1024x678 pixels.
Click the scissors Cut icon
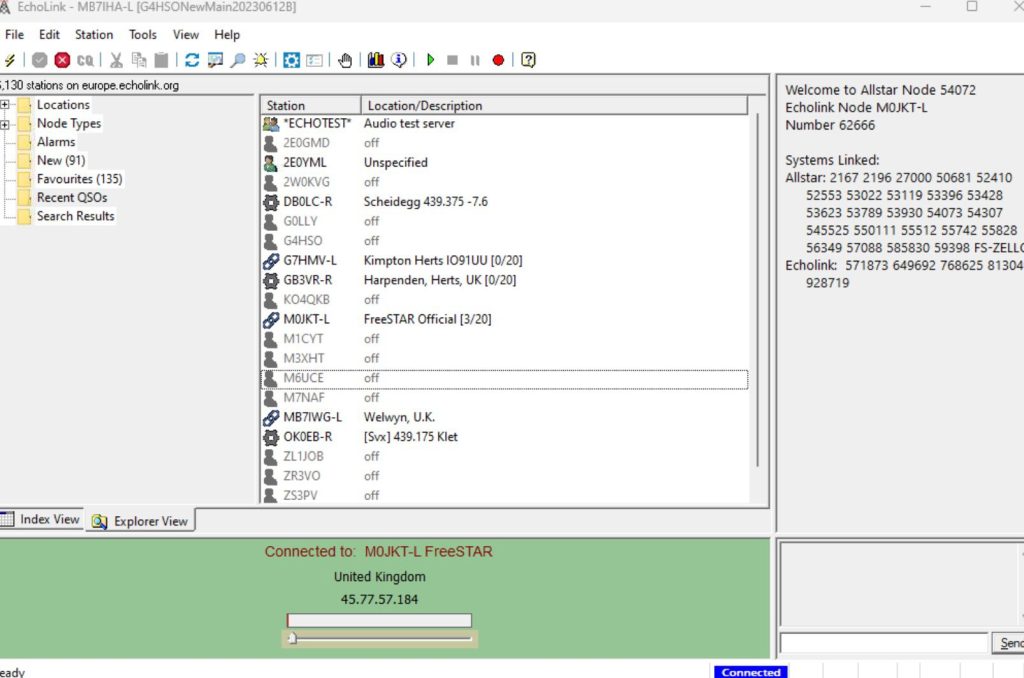pyautogui.click(x=116, y=60)
